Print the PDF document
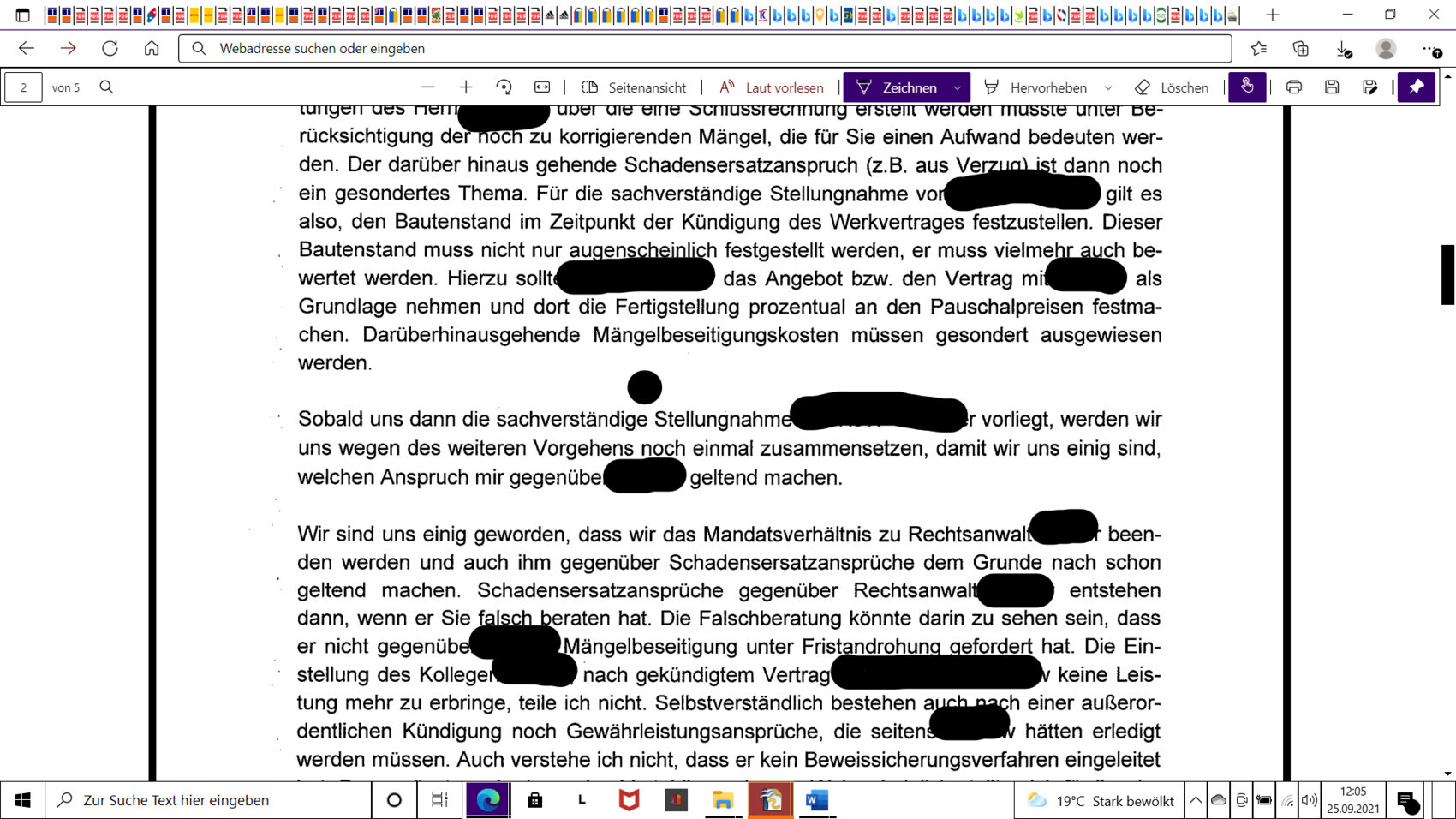The image size is (1456, 819). click(1293, 87)
